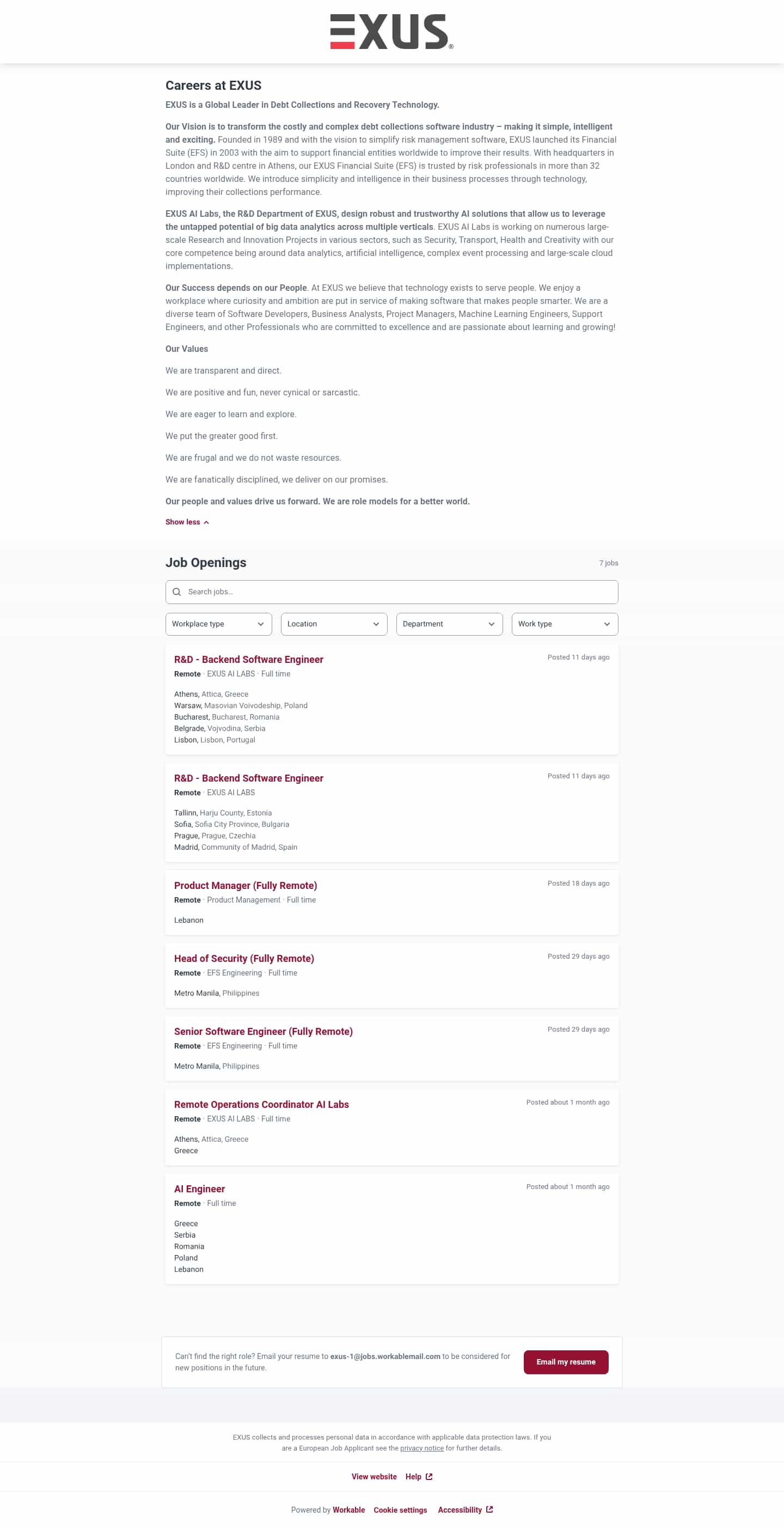Expand the Work type dropdown
This screenshot has height=1529, width=784.
[x=565, y=624]
